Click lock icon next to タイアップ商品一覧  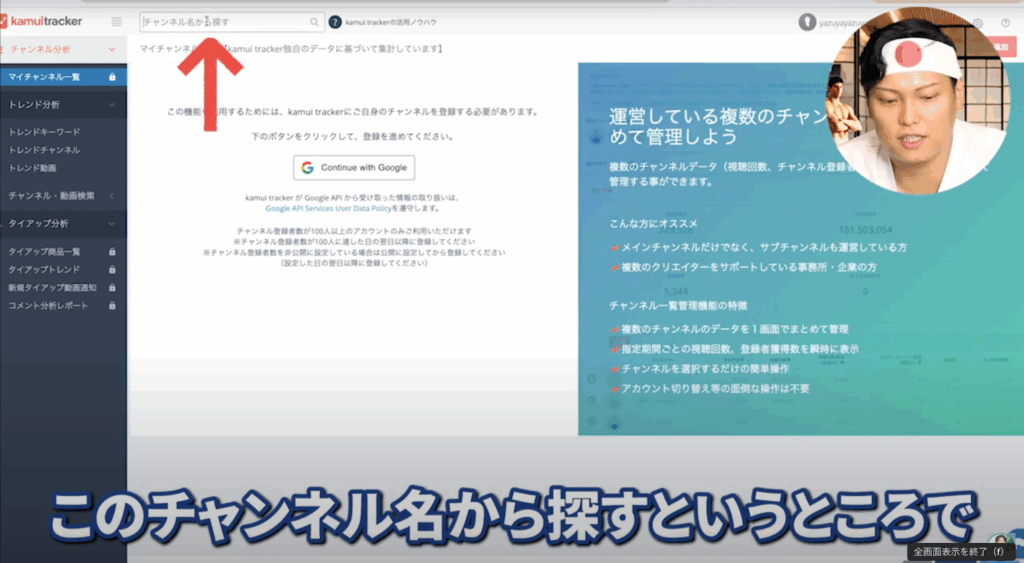[x=112, y=252]
